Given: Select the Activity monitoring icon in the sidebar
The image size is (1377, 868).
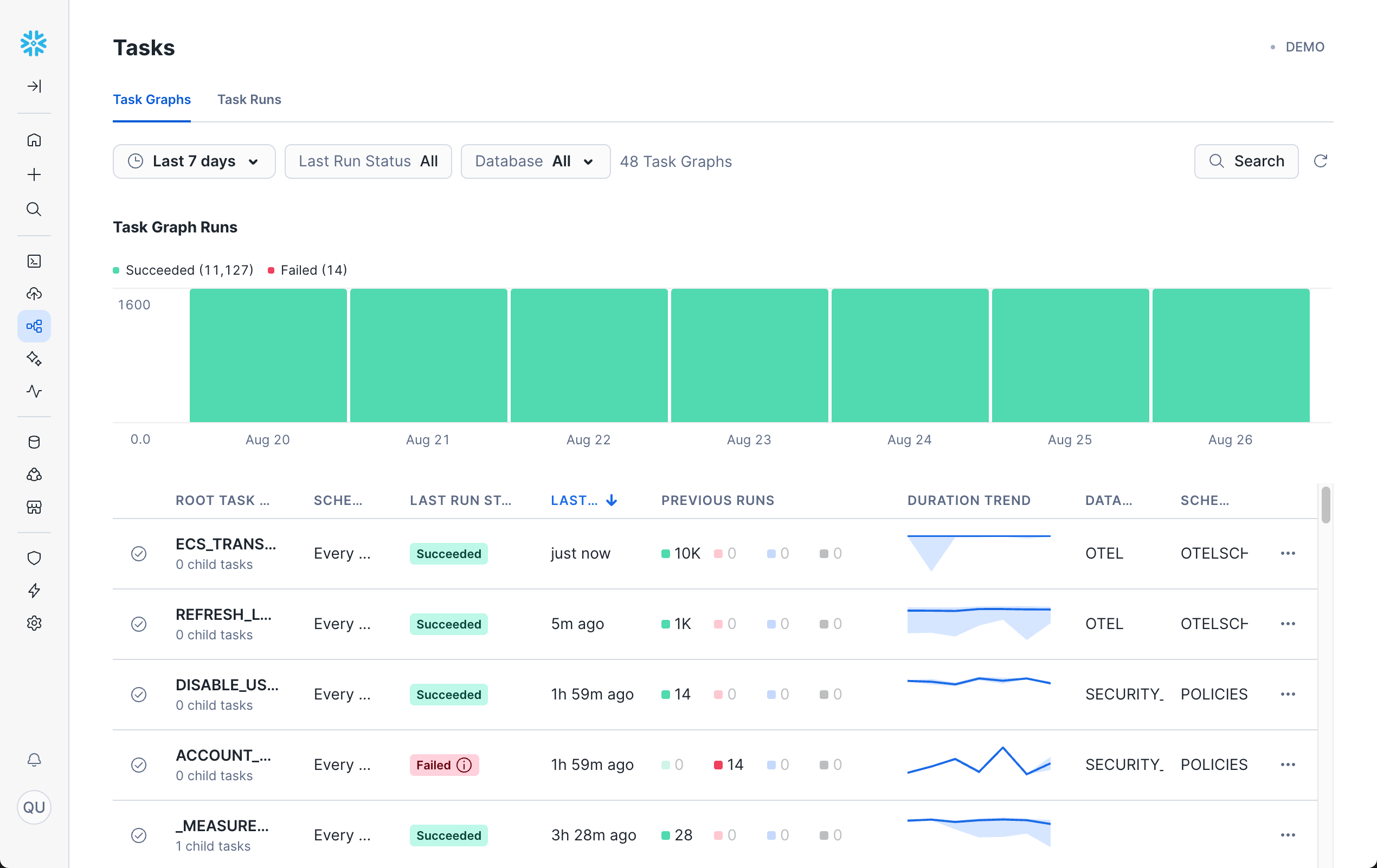Looking at the screenshot, I should (34, 392).
